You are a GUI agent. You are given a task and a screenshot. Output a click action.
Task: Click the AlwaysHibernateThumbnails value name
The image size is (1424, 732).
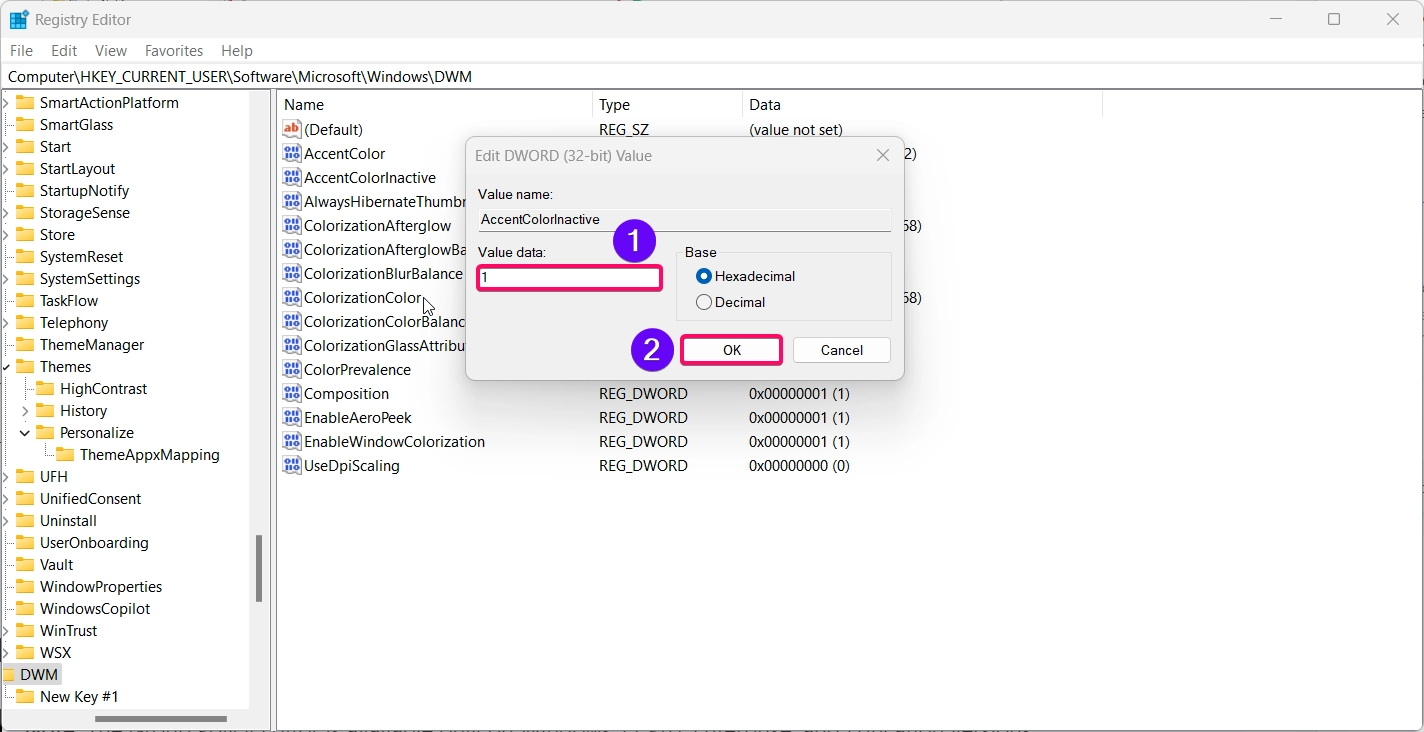pos(385,201)
